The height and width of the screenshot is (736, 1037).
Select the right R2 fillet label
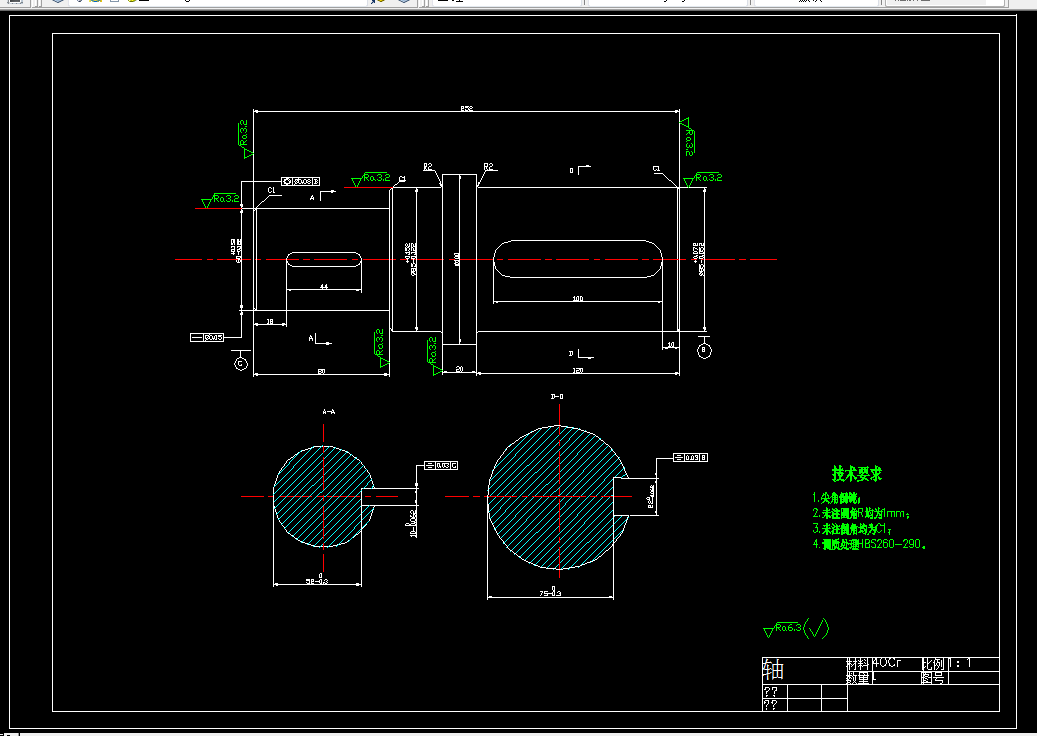[x=489, y=167]
